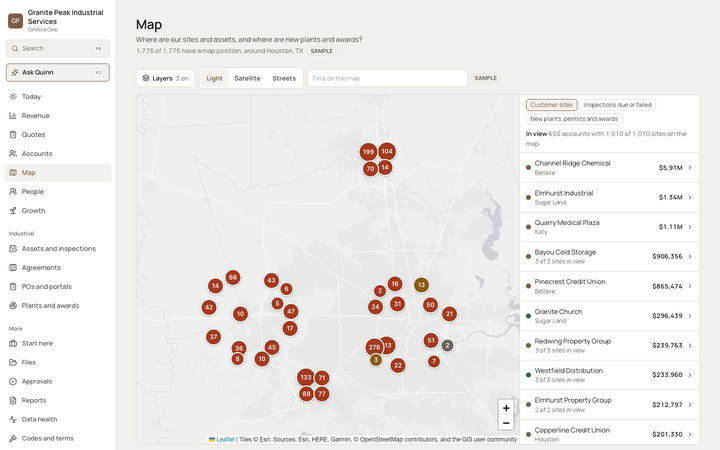Select Inspections due or failed chip
This screenshot has height=450, width=720.
point(618,105)
